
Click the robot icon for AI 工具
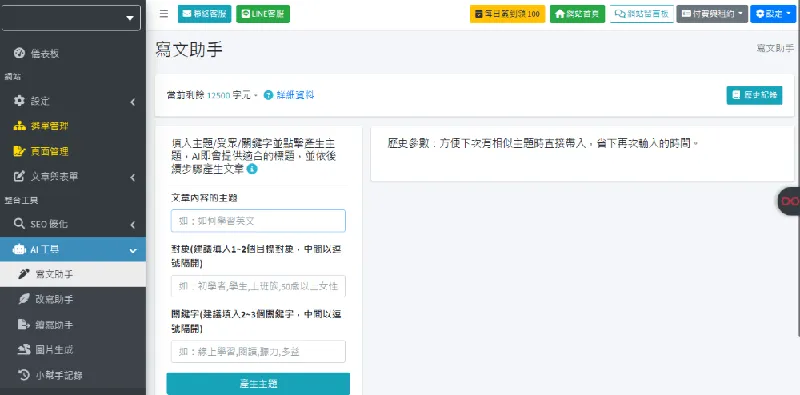(19, 250)
